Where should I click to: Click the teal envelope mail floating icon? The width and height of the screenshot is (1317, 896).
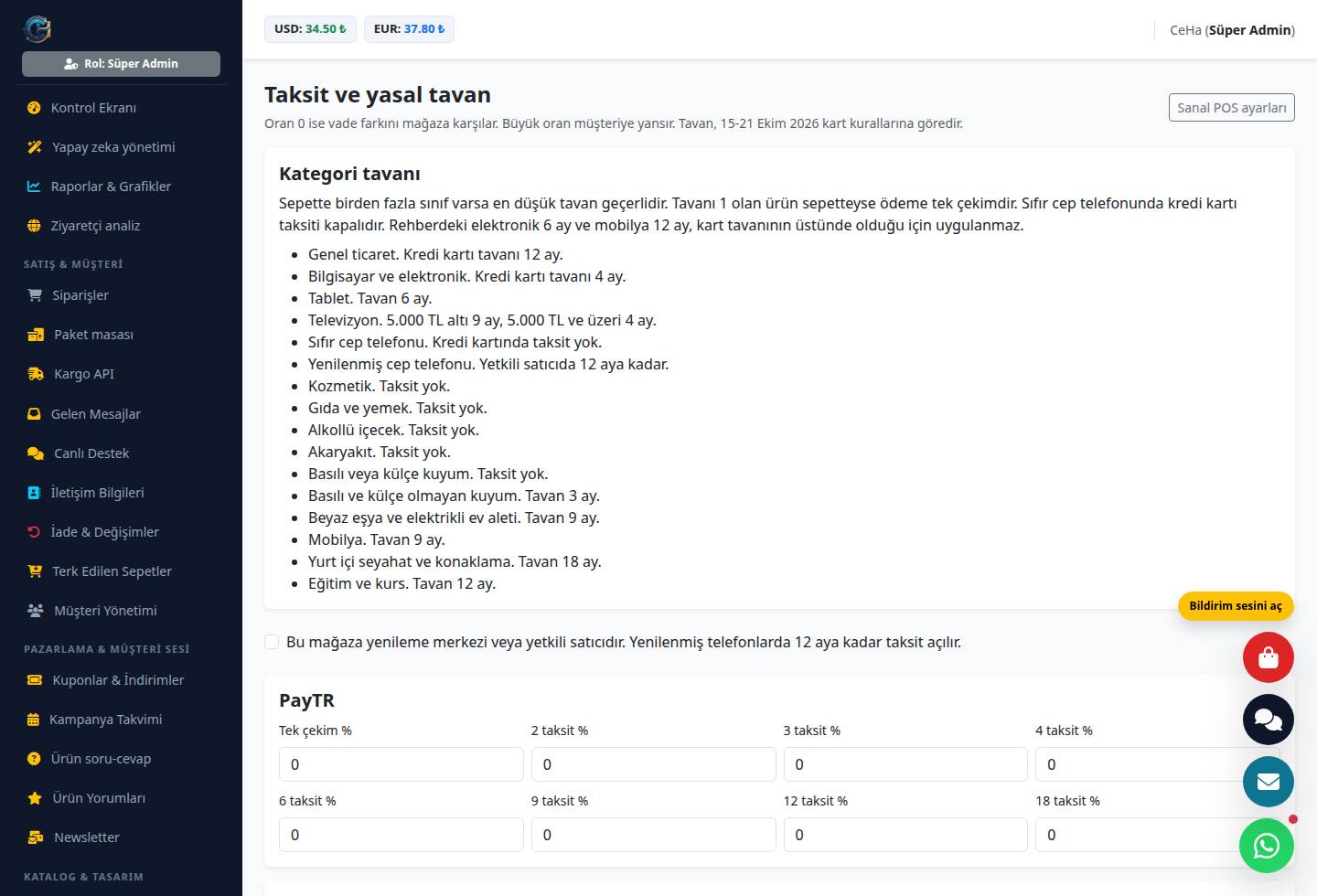1268,782
